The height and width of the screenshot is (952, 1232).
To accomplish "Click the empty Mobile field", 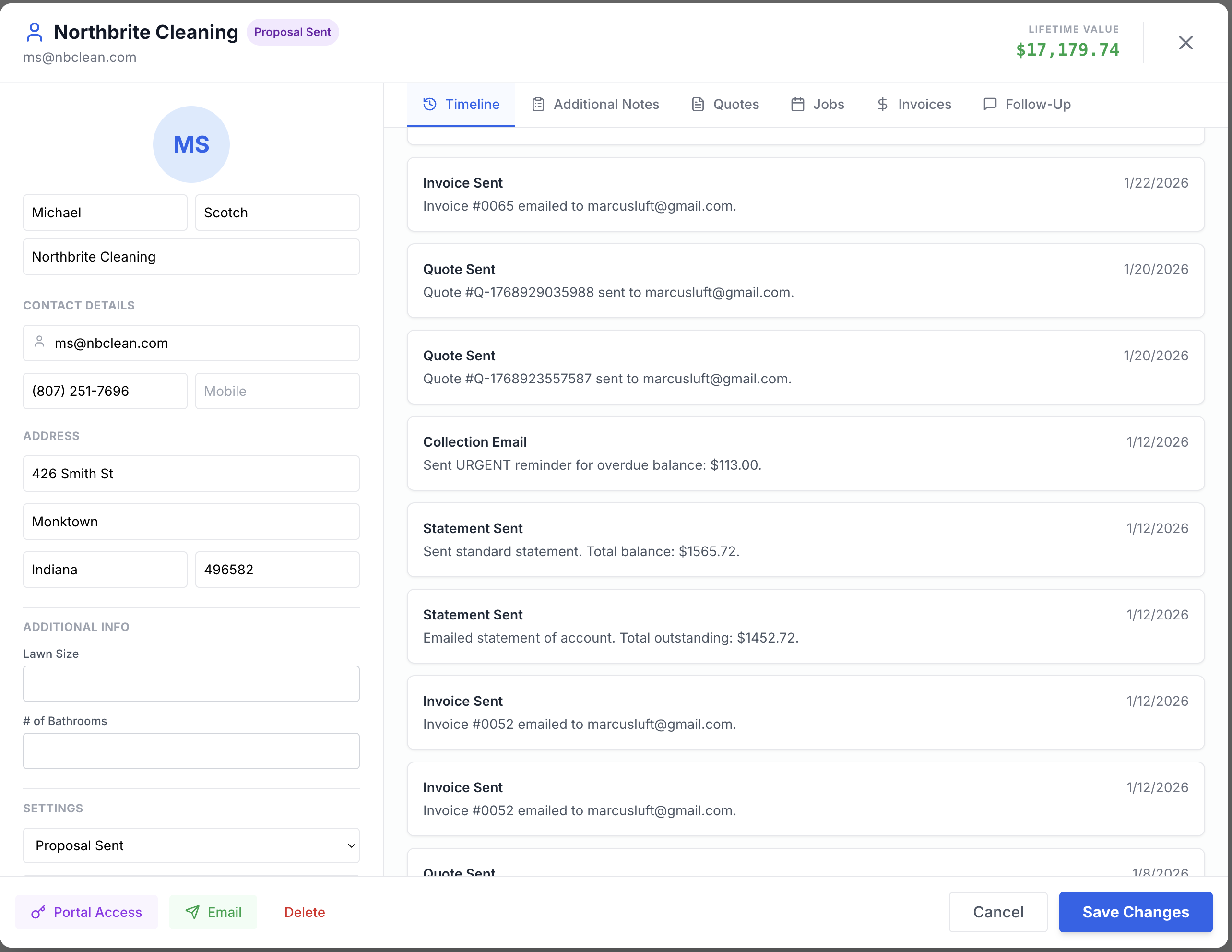I will 277,391.
